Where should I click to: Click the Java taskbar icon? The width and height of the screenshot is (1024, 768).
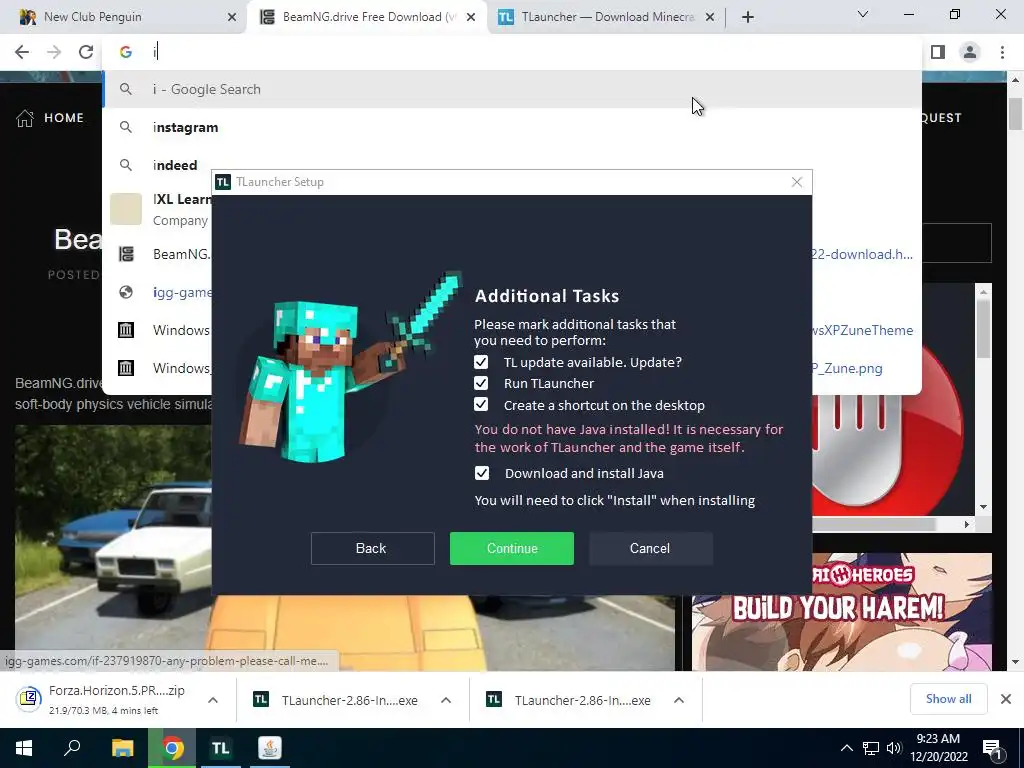tap(270, 748)
